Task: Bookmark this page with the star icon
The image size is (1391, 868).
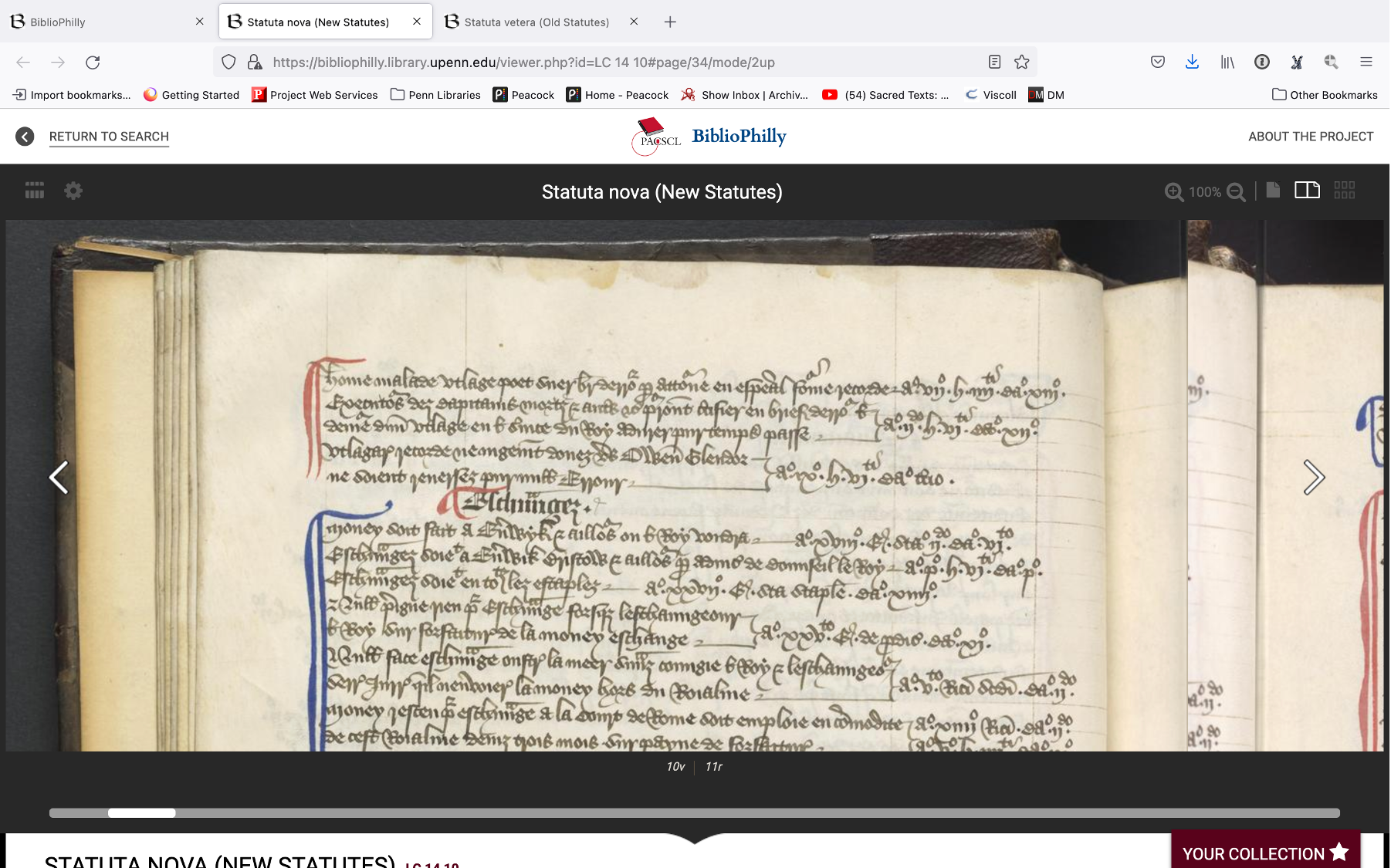Action: 1022,62
